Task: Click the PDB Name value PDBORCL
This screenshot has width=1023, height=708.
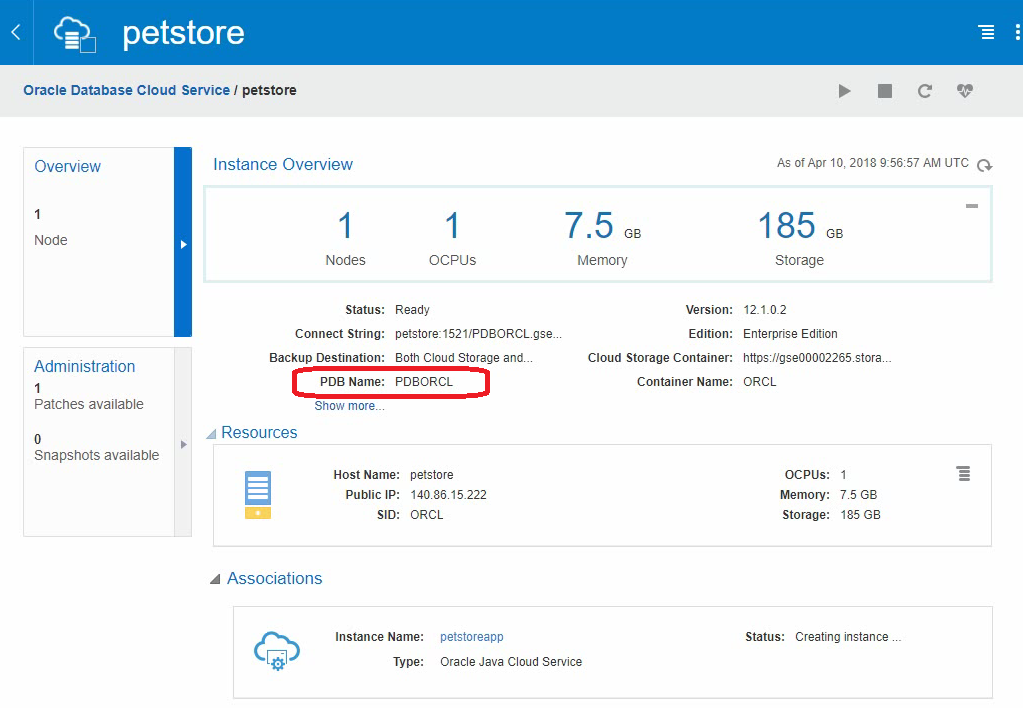Action: tap(423, 382)
